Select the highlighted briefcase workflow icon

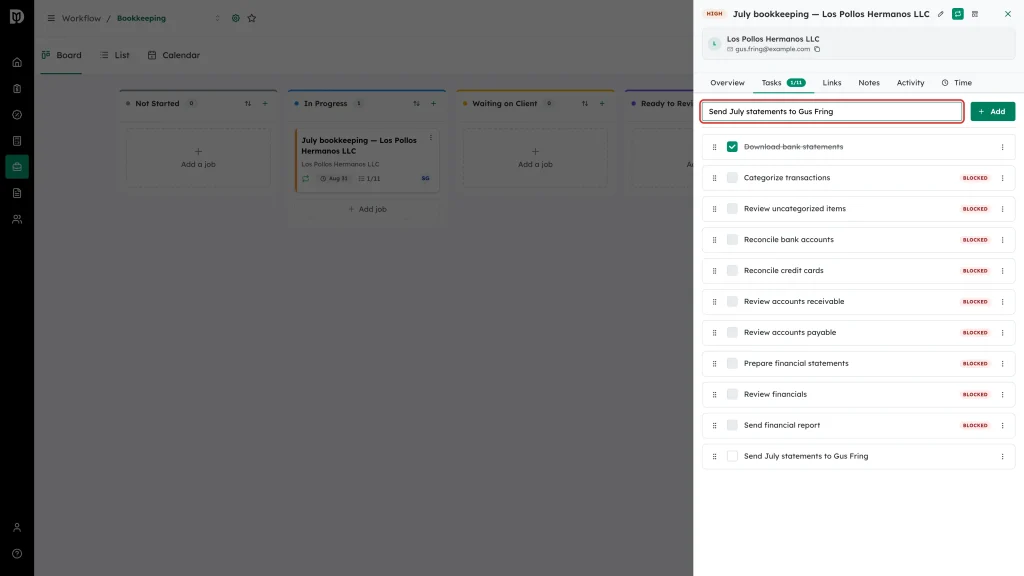point(17,167)
